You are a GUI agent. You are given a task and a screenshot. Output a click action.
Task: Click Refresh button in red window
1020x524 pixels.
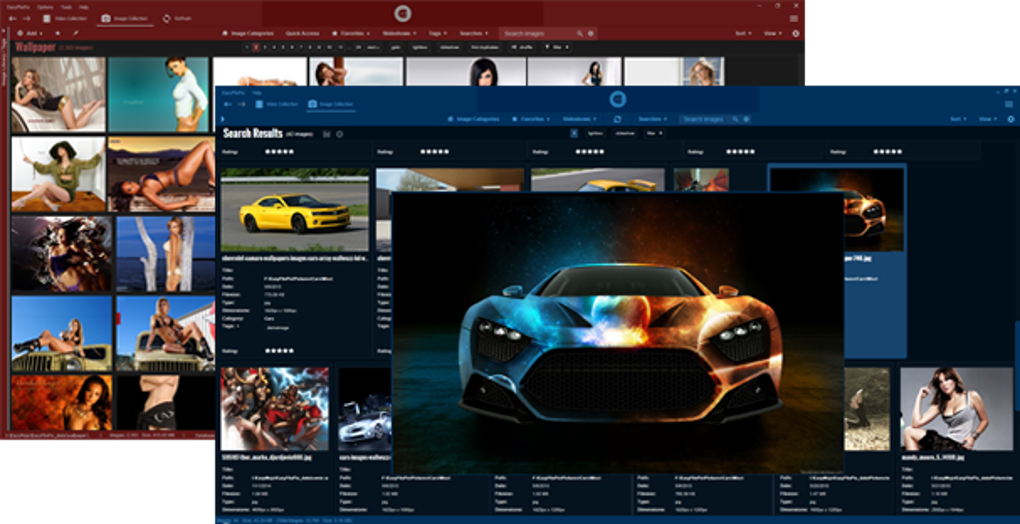pos(178,19)
